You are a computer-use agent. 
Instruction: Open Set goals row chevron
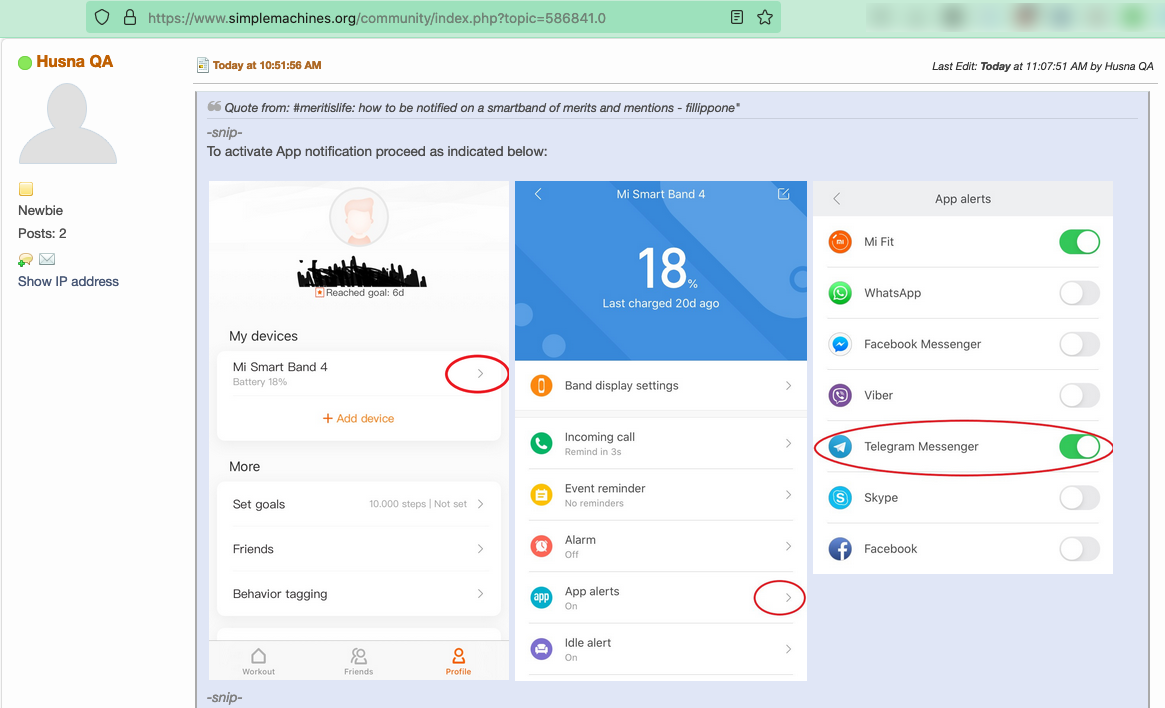pyautogui.click(x=481, y=504)
